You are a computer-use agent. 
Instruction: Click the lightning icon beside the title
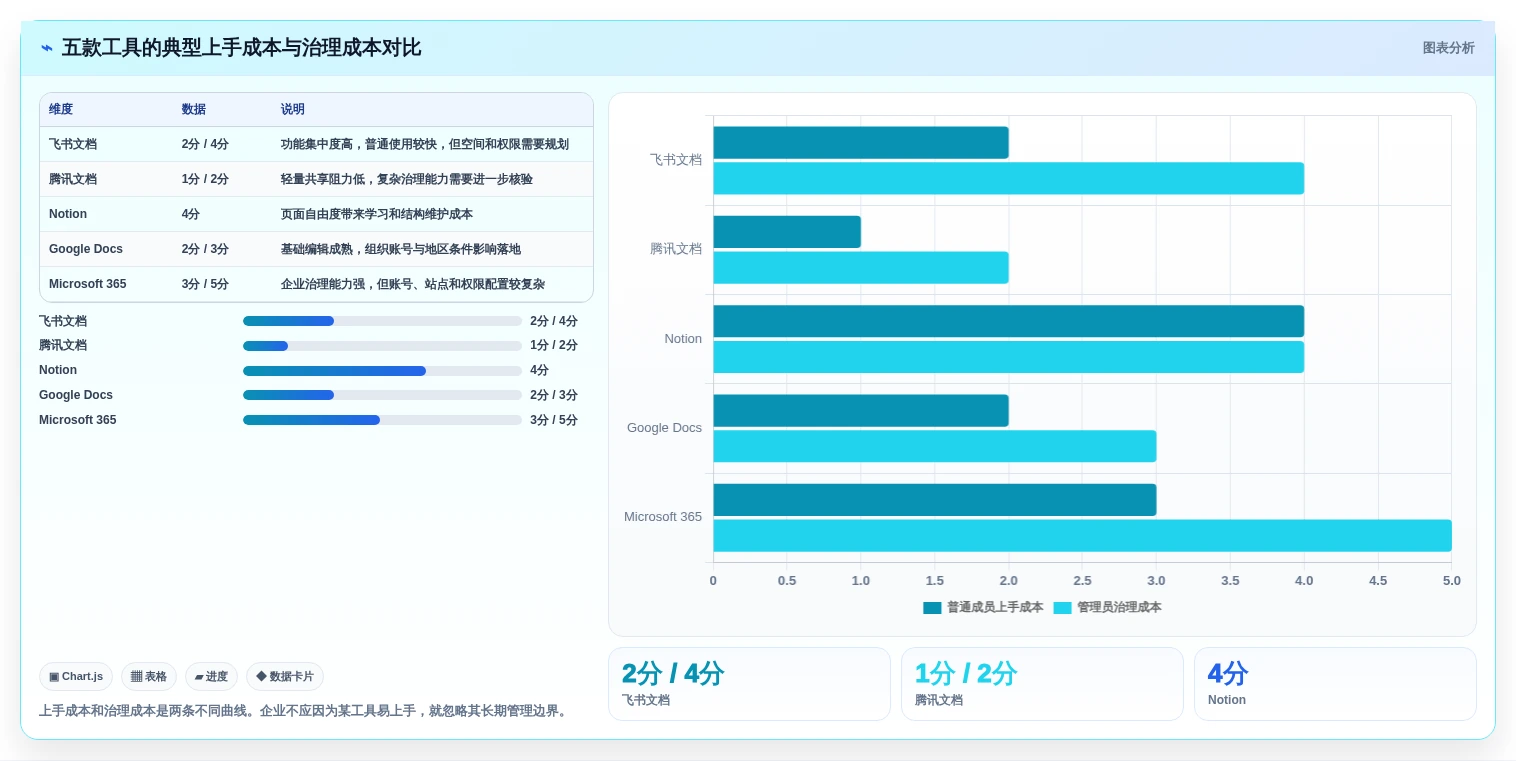tap(47, 48)
